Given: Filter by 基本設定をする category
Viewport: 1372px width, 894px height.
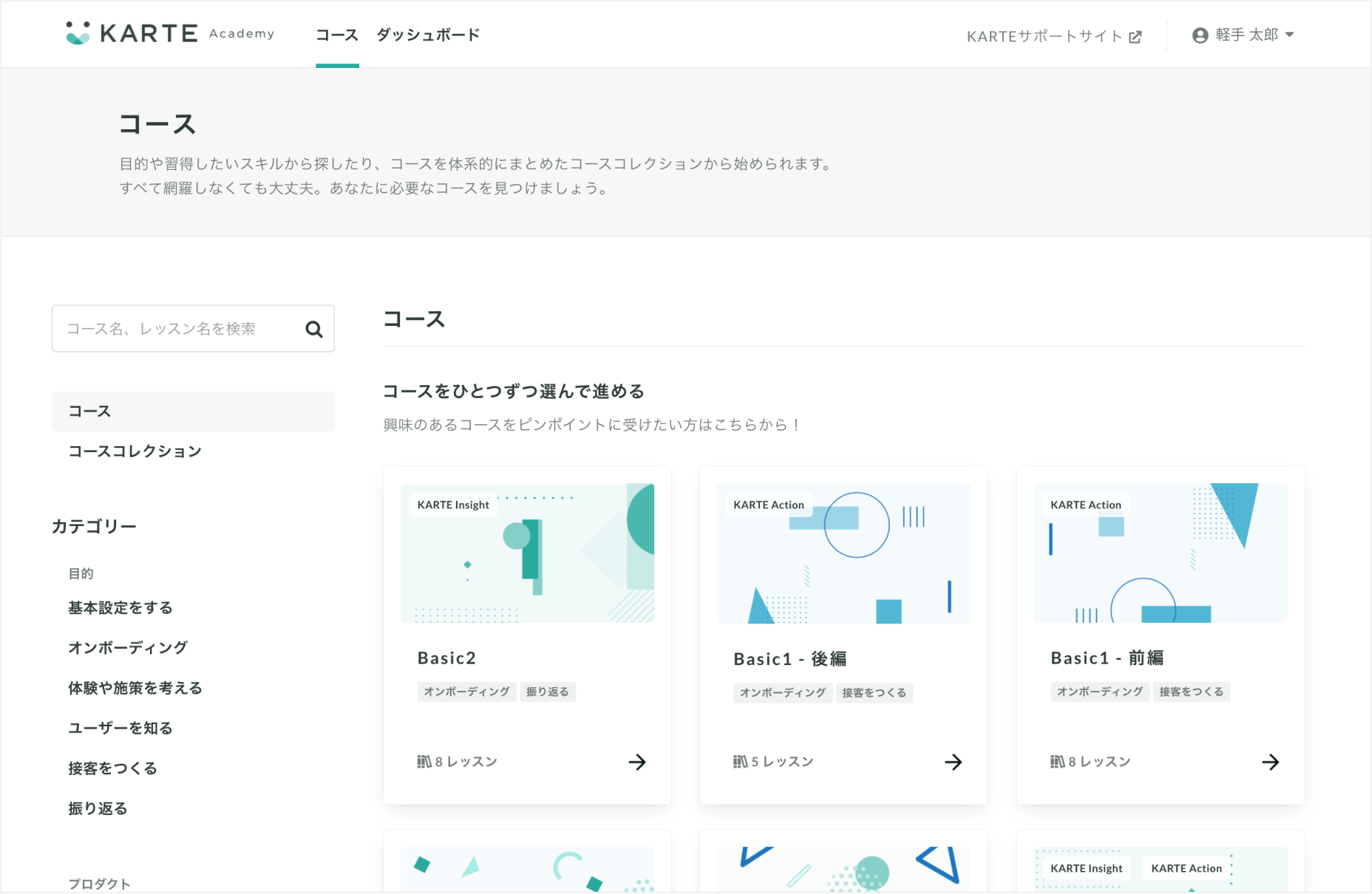Looking at the screenshot, I should [120, 608].
